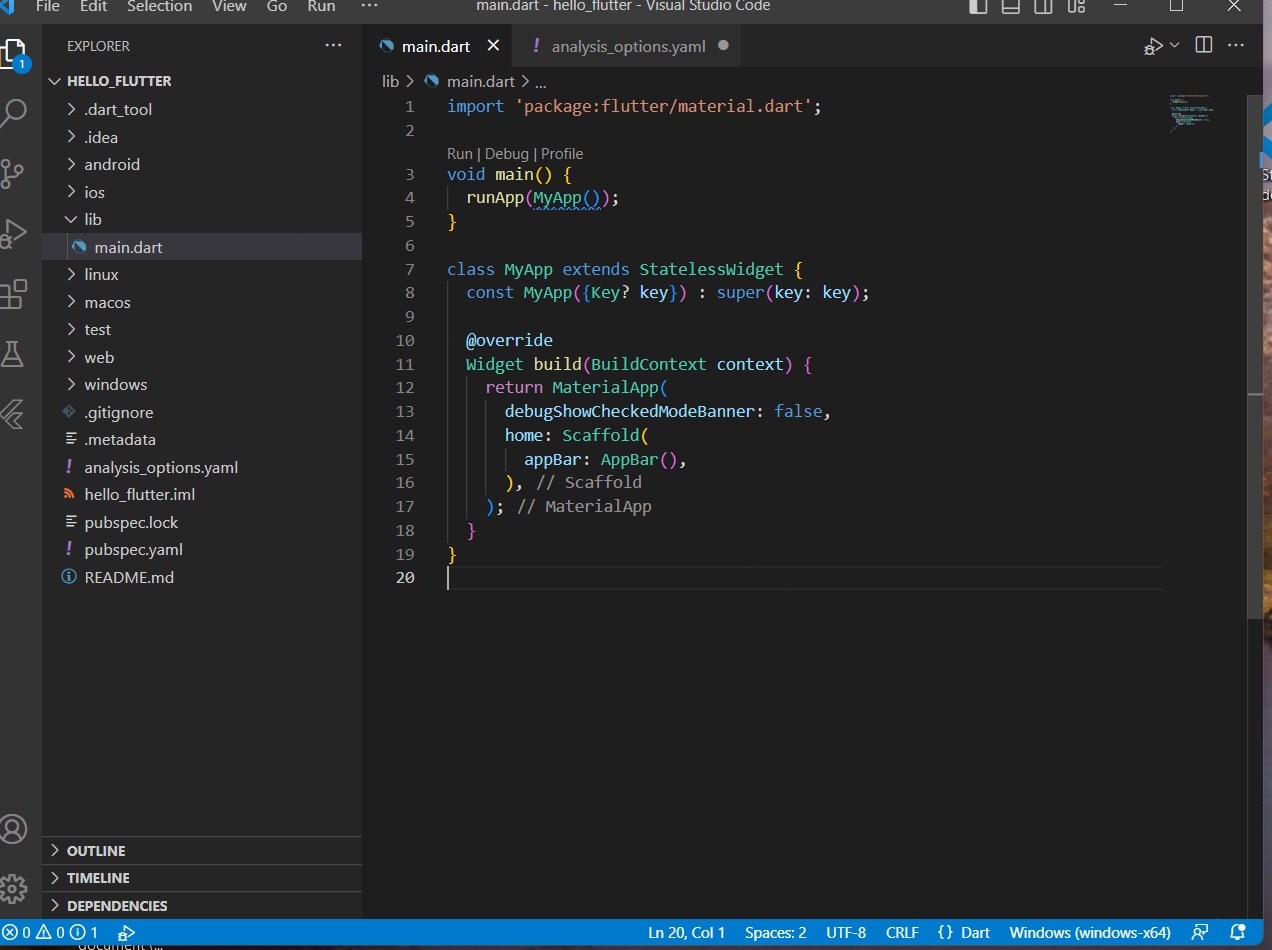Close the main.dart tab
The height and width of the screenshot is (950, 1272).
(x=493, y=46)
